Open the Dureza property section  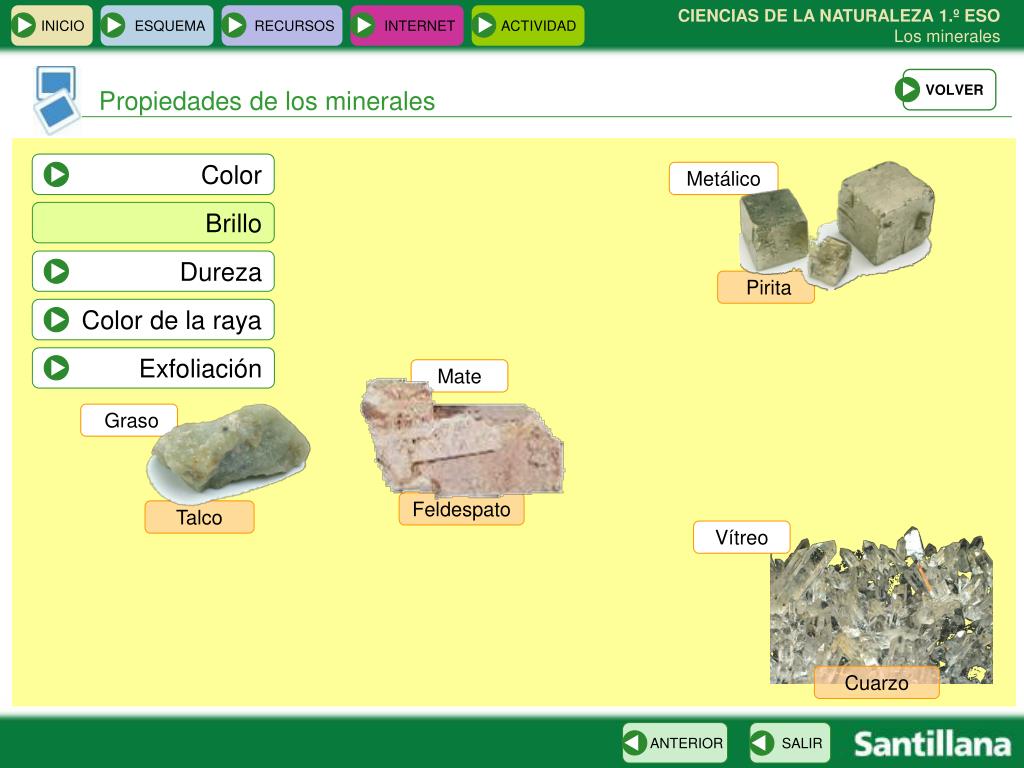pos(153,272)
